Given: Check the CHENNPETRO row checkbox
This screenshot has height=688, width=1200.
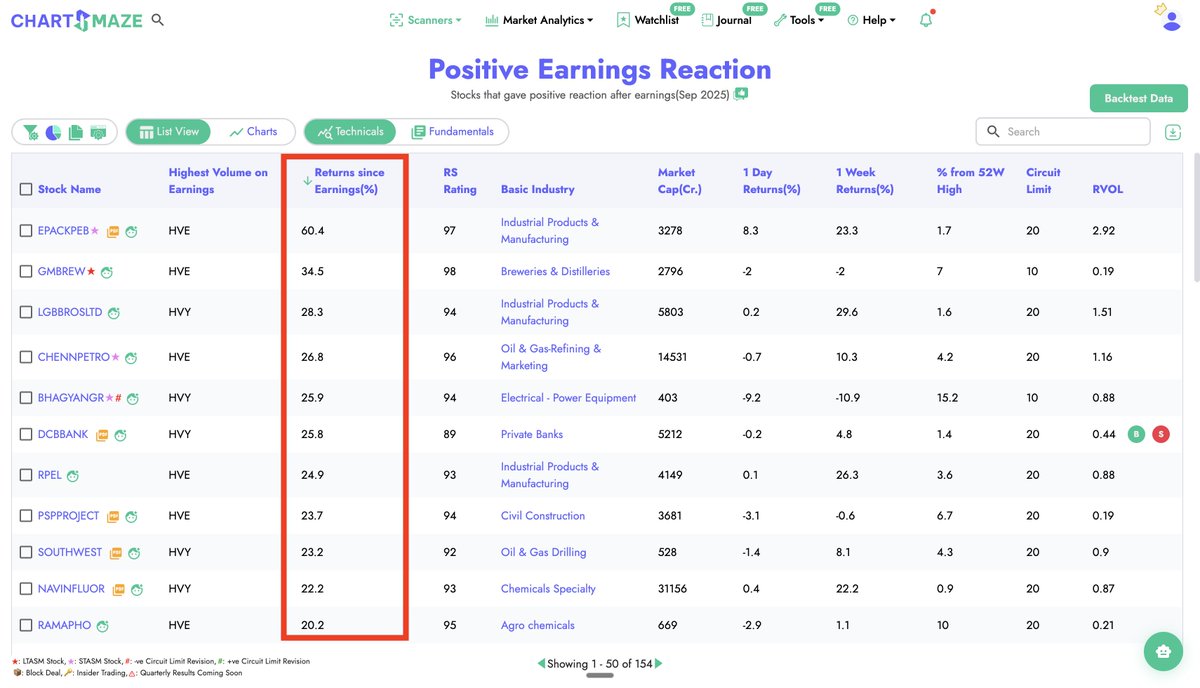Looking at the screenshot, I should pyautogui.click(x=26, y=357).
